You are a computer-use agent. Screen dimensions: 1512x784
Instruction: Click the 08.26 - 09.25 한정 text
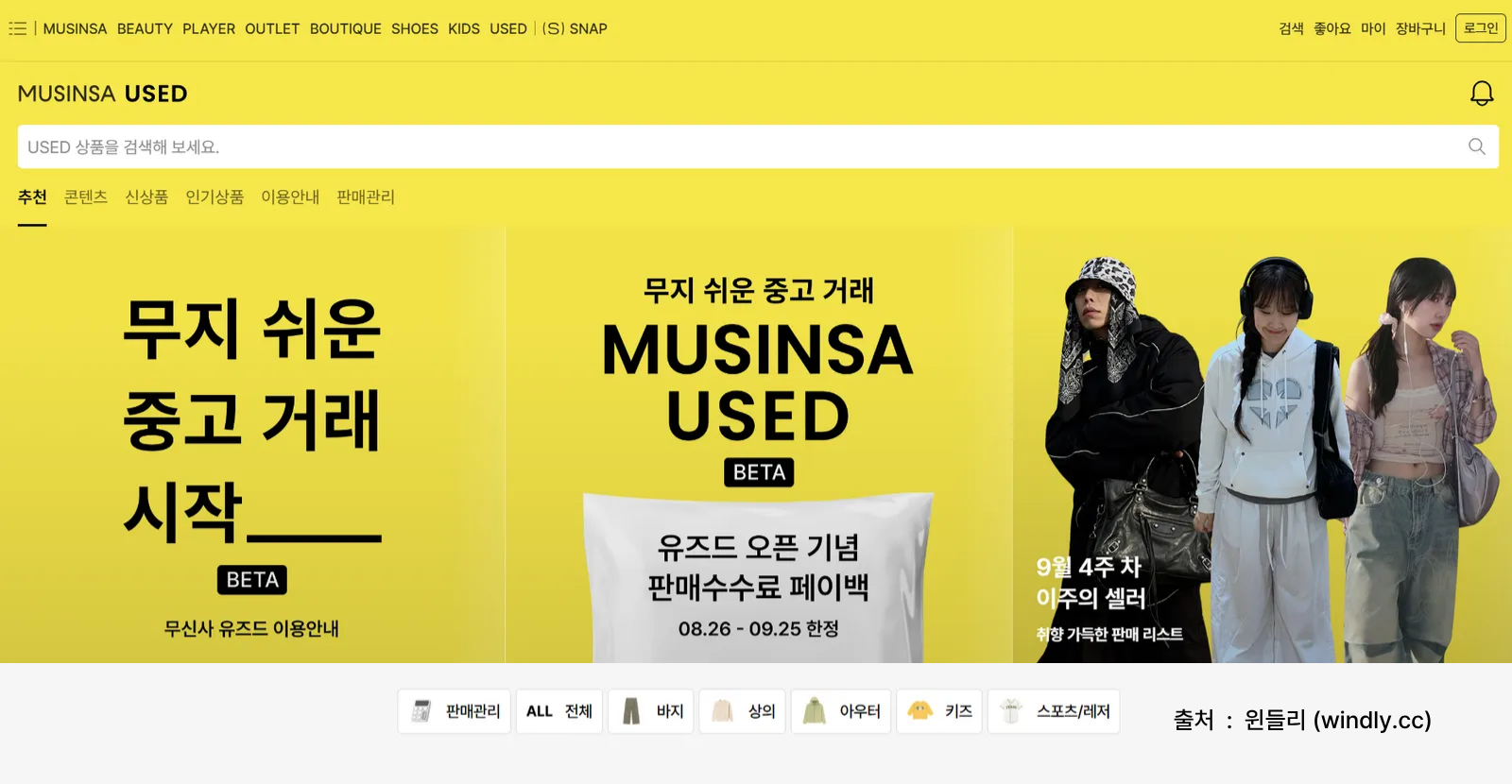[x=758, y=628]
